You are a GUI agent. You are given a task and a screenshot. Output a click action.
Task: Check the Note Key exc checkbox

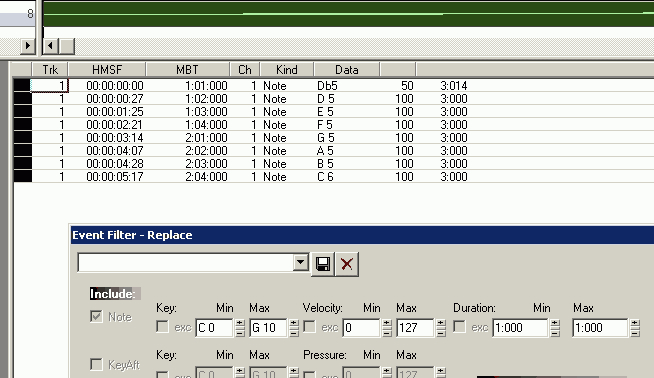[x=162, y=327]
